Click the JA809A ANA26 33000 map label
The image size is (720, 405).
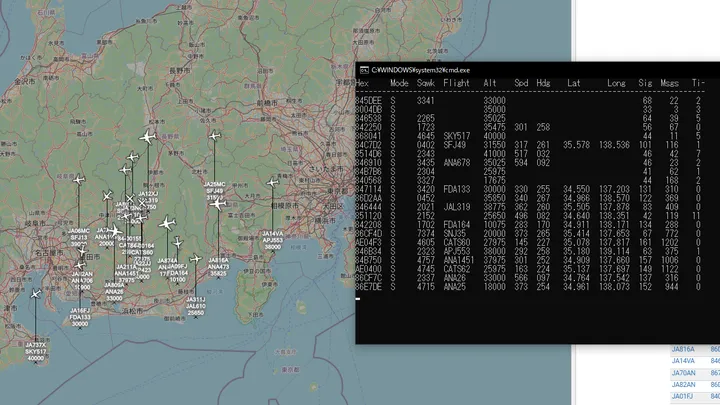point(114,292)
